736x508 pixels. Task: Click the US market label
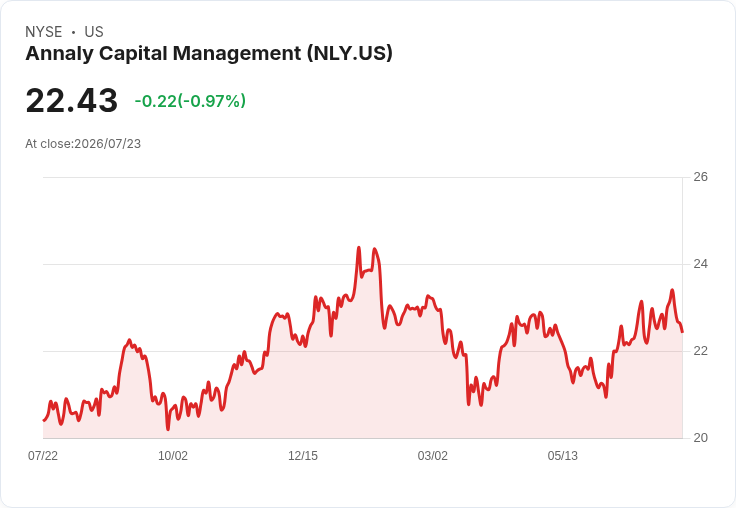[x=94, y=32]
